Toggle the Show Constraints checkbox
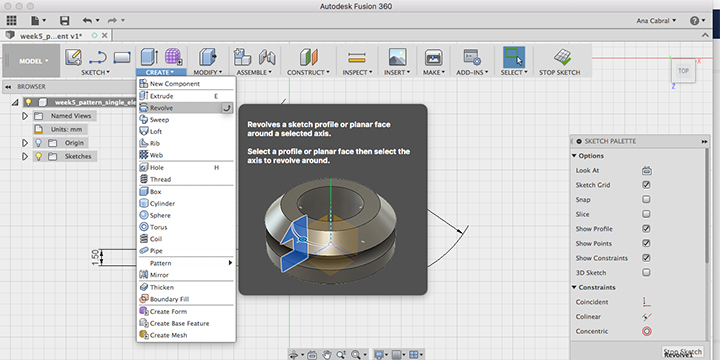 pyautogui.click(x=647, y=258)
